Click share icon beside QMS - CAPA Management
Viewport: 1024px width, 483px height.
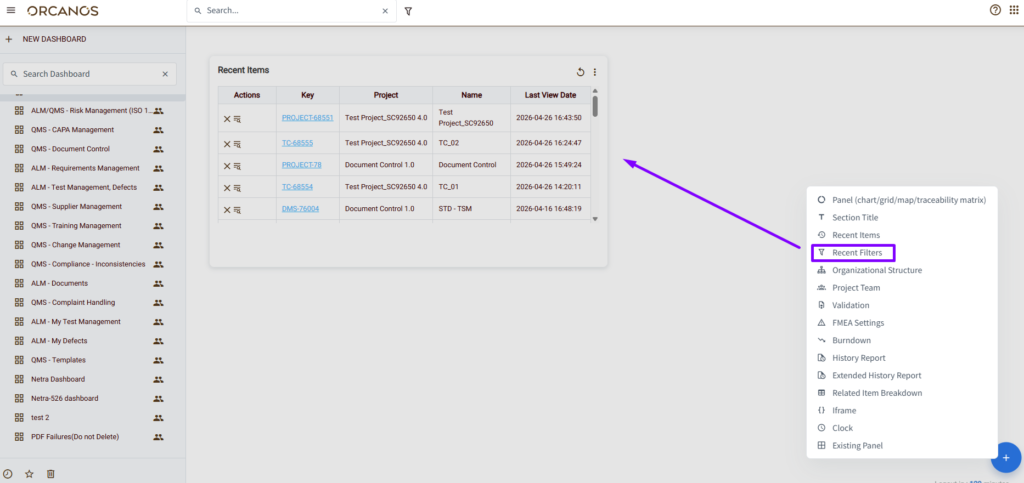(158, 130)
